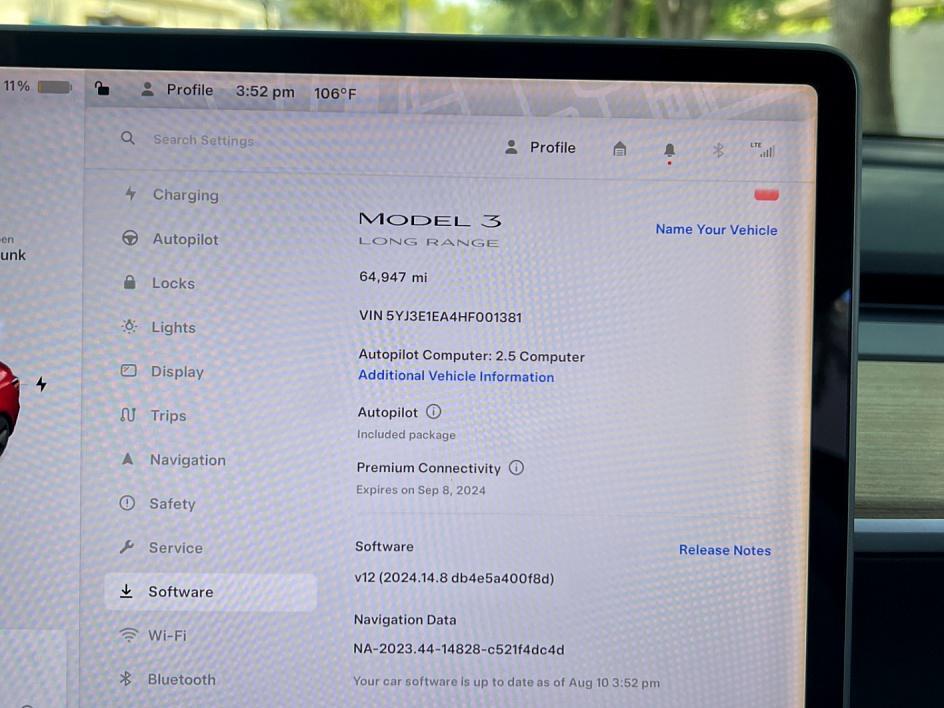Viewport: 944px width, 708px height.
Task: Click the Trips route icon
Action: [128, 414]
